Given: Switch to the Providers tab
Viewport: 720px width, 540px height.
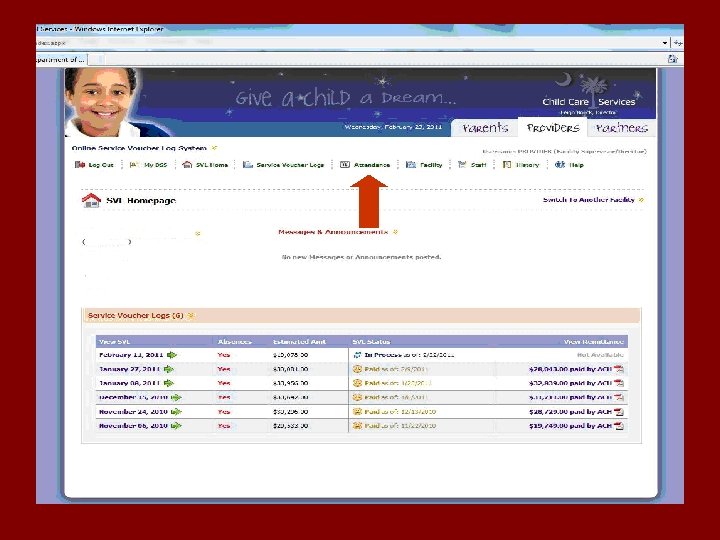Looking at the screenshot, I should (553, 128).
